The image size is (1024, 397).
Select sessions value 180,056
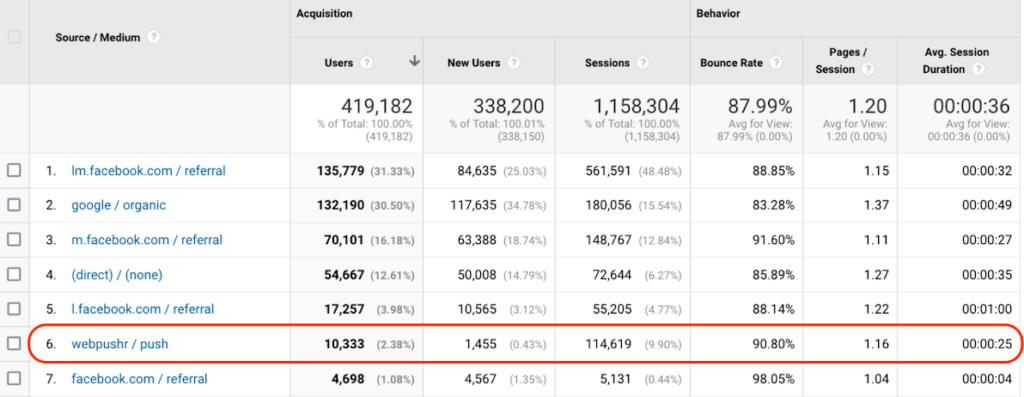[x=609, y=206]
